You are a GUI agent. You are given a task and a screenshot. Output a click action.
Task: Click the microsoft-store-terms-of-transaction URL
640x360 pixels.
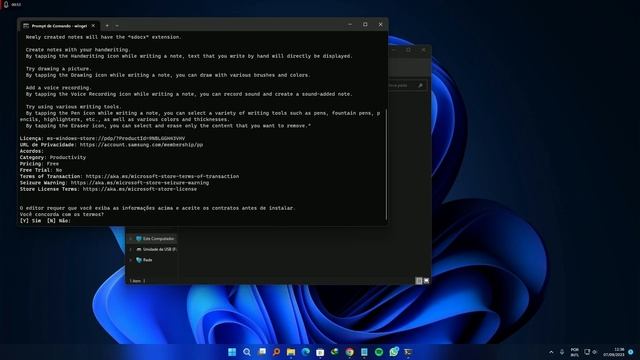pos(162,176)
